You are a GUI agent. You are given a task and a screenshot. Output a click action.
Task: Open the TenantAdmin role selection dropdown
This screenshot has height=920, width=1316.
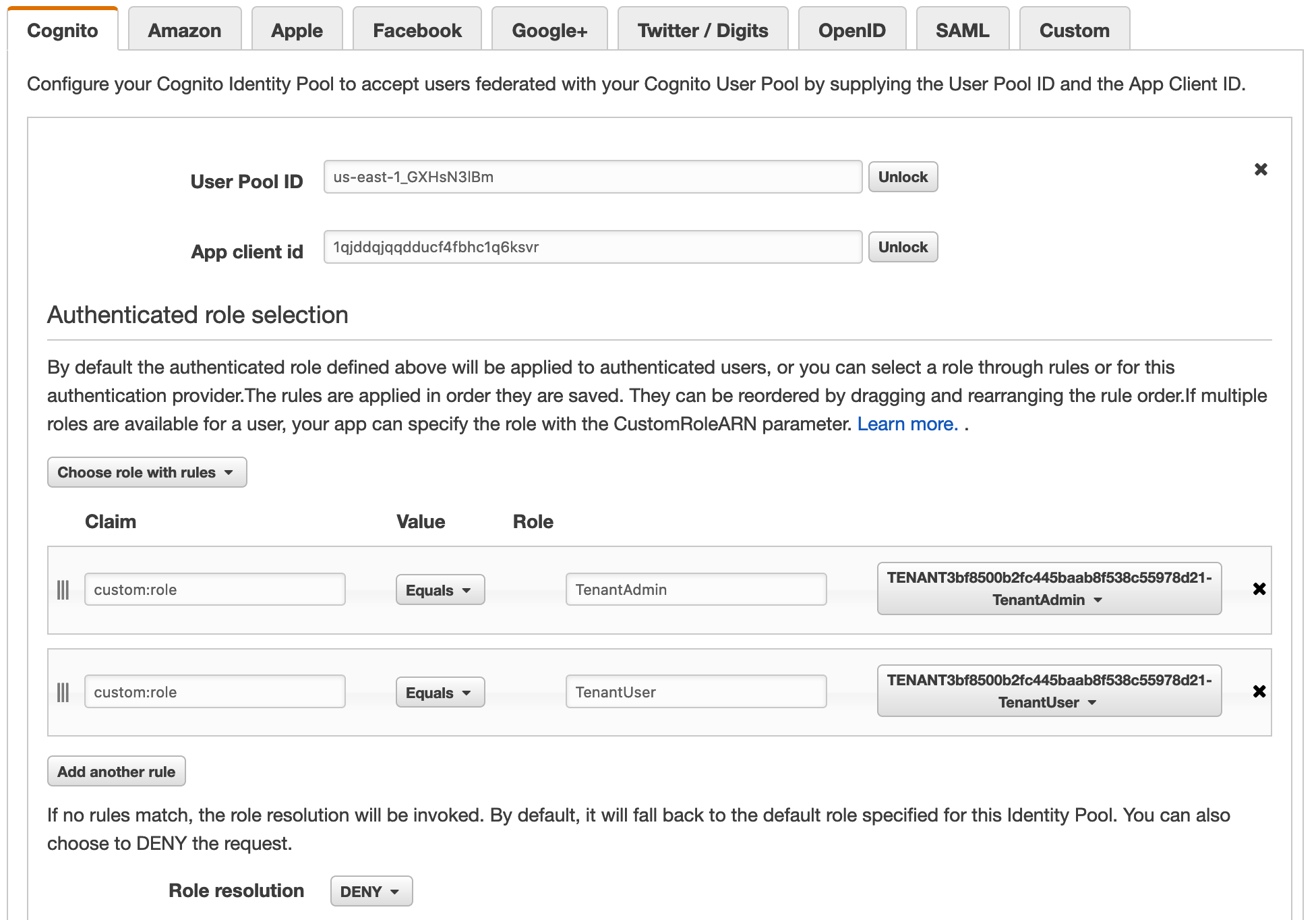[x=1049, y=589]
